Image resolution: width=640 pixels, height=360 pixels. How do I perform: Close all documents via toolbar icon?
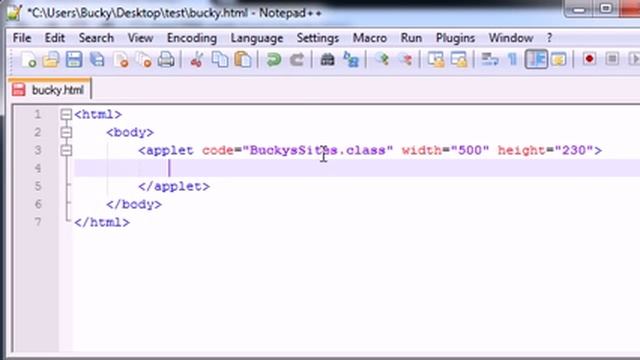[x=143, y=60]
